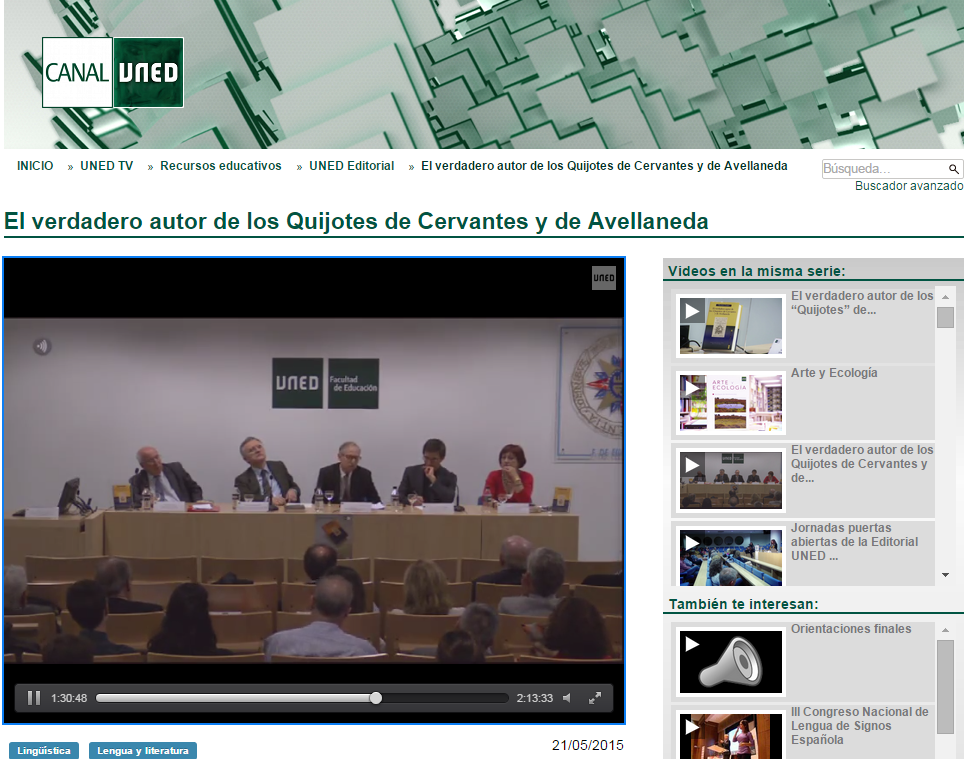The height and width of the screenshot is (759, 965).
Task: Click the video frame area
Action: pyautogui.click(x=314, y=491)
